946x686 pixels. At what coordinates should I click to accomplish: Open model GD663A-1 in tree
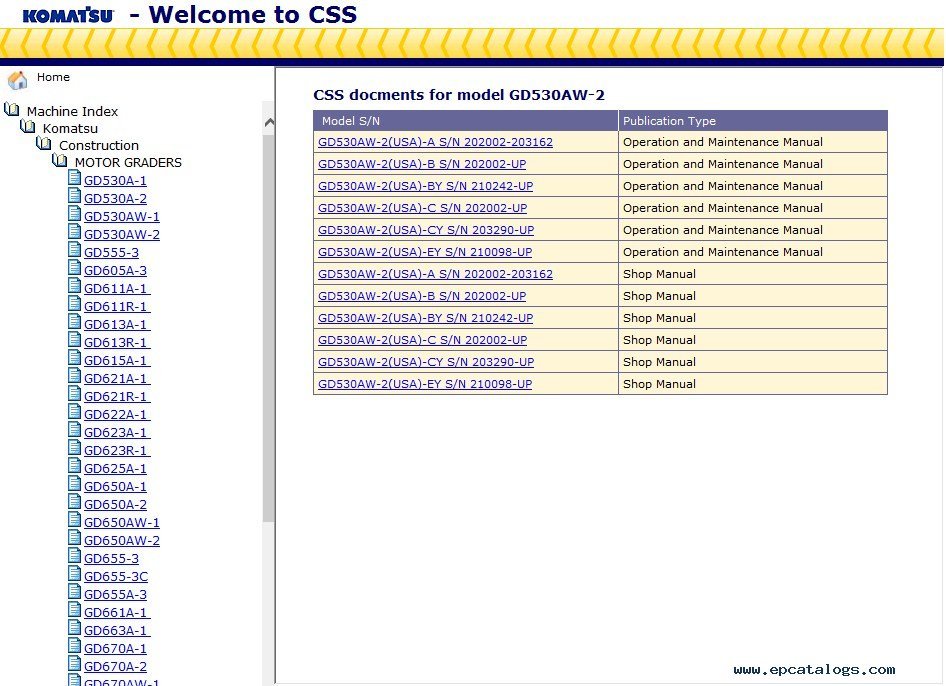coord(117,630)
